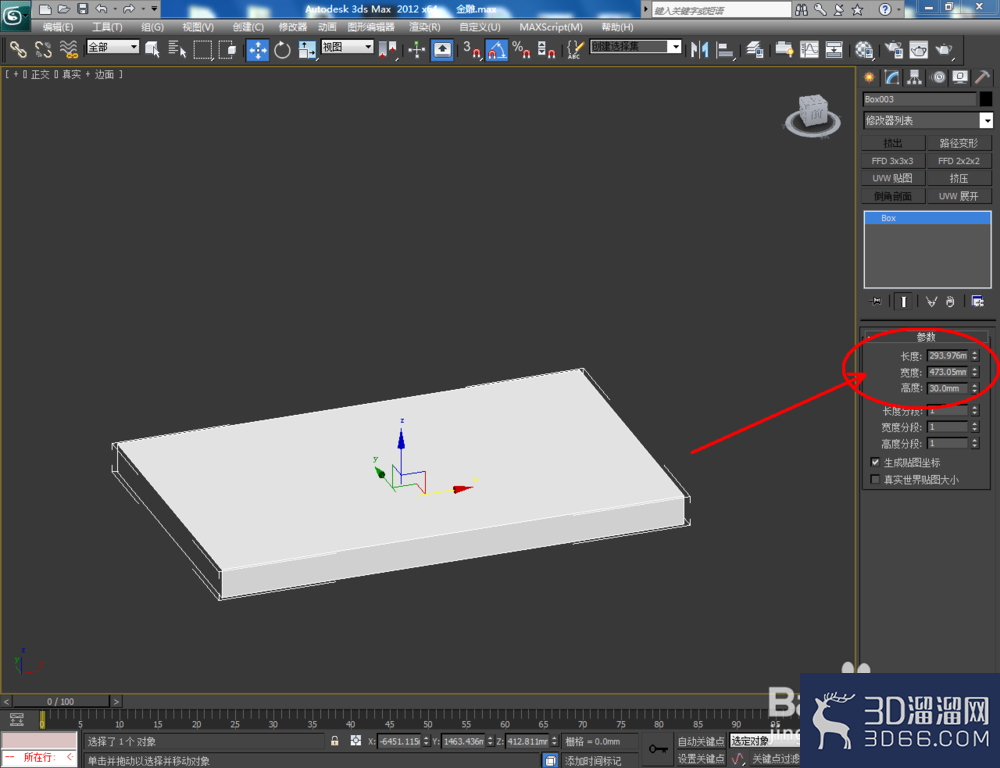Click the 长度 value field

coord(948,355)
